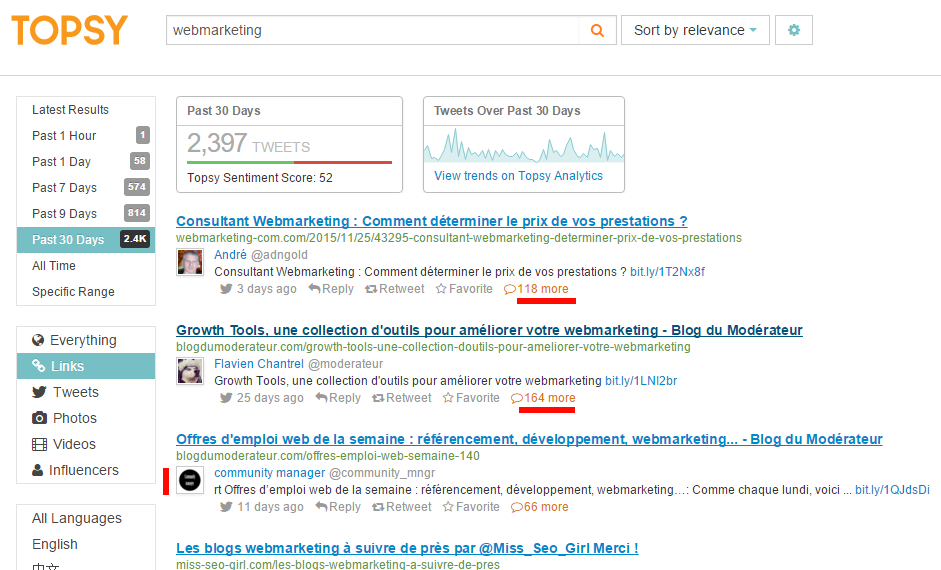
Task: Open bit.ly/1T2Nx8f short link
Action: [667, 272]
